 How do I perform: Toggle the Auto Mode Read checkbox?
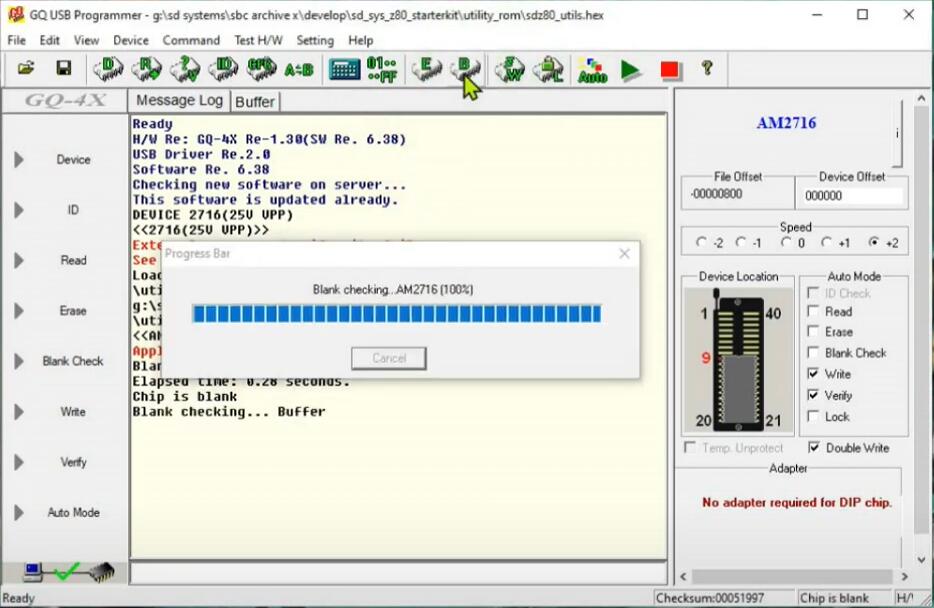tap(813, 311)
